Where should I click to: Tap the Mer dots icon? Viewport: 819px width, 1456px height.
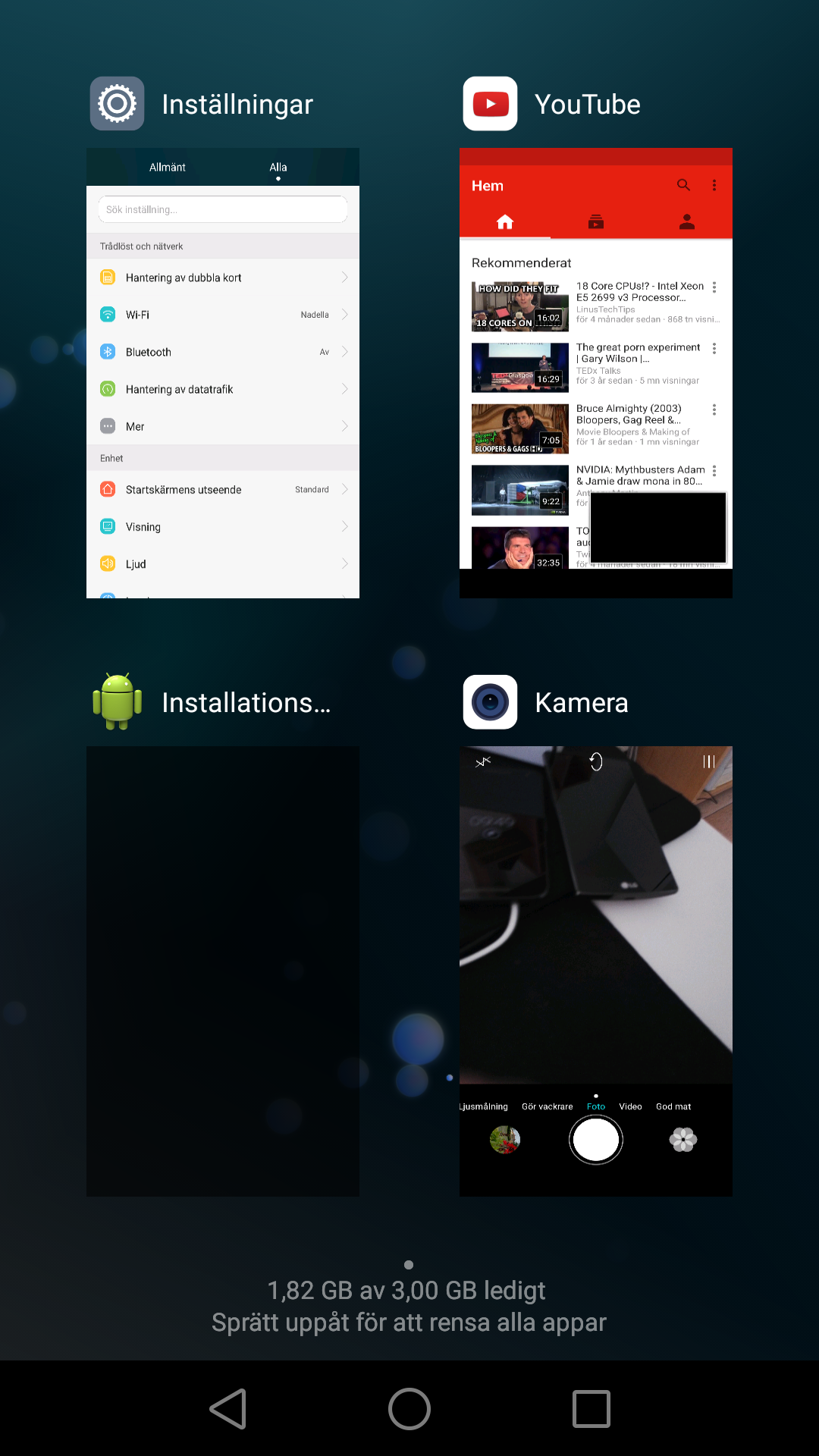pos(108,426)
